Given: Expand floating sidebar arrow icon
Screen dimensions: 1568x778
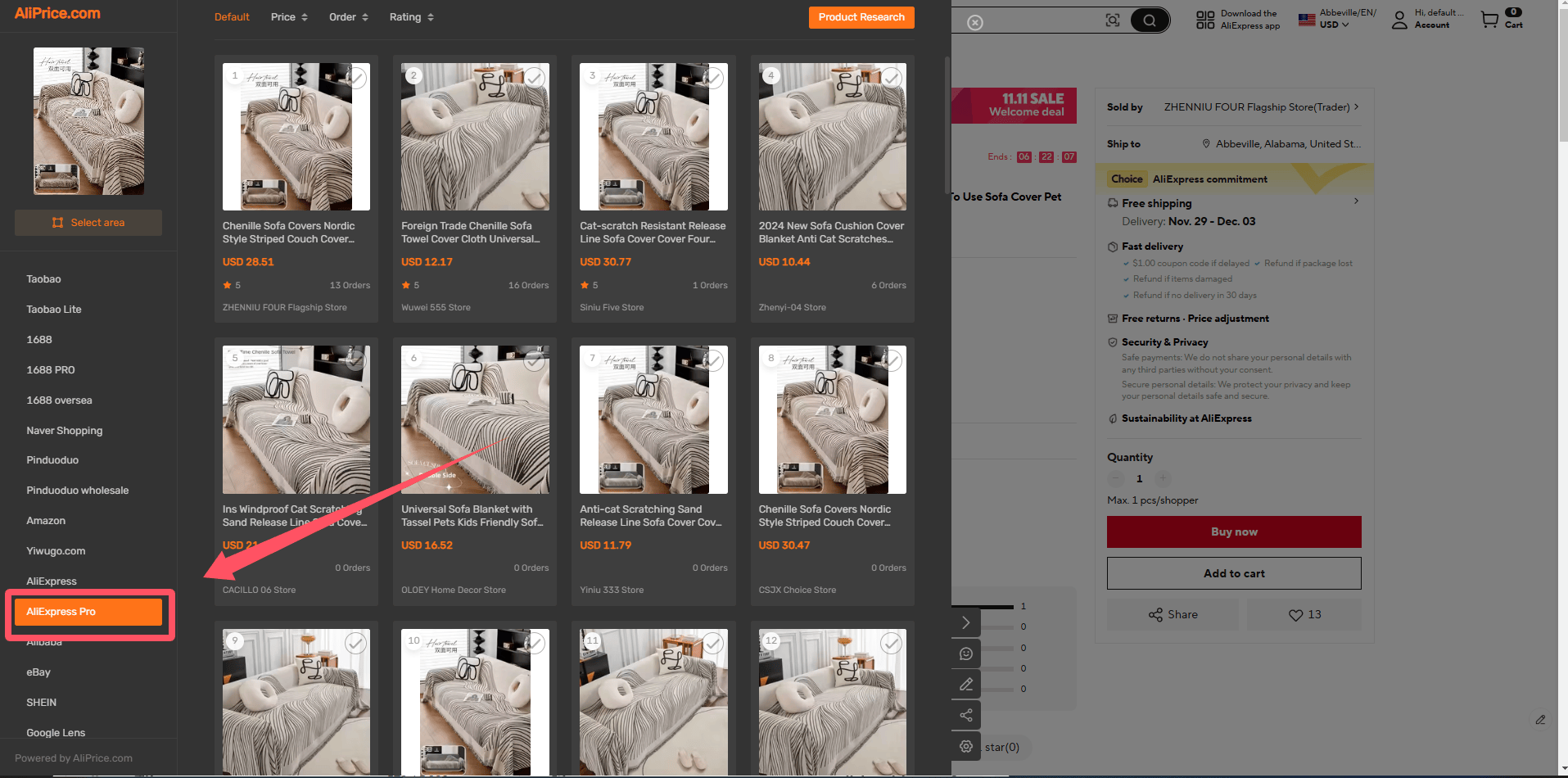Looking at the screenshot, I should 966,622.
